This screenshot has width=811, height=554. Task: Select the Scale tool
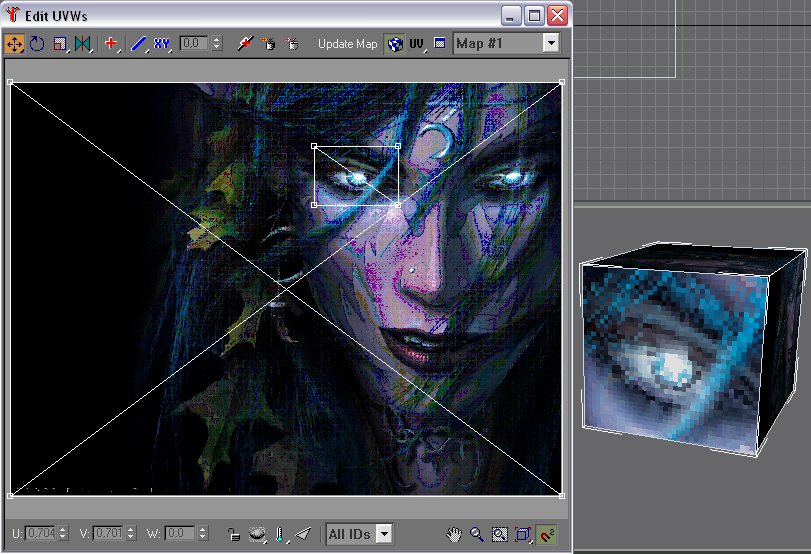(x=60, y=44)
